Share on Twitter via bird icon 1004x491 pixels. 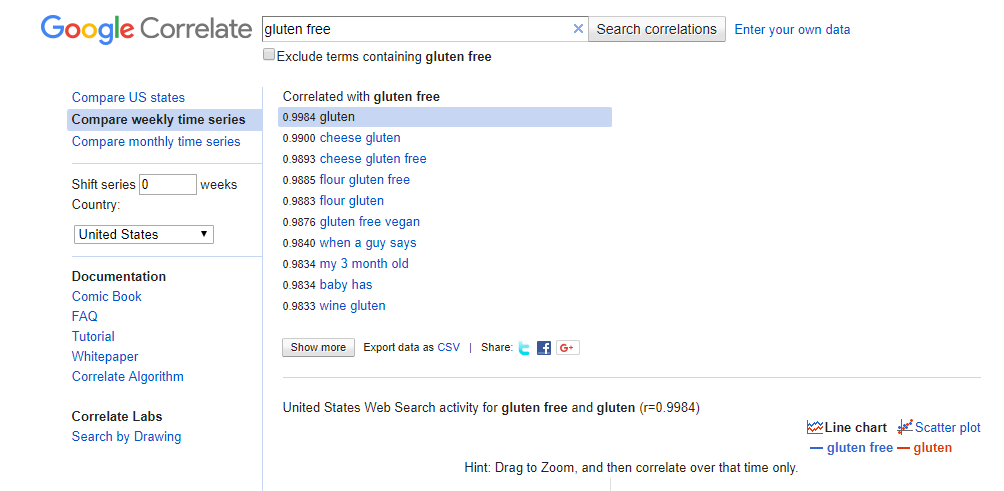(524, 348)
